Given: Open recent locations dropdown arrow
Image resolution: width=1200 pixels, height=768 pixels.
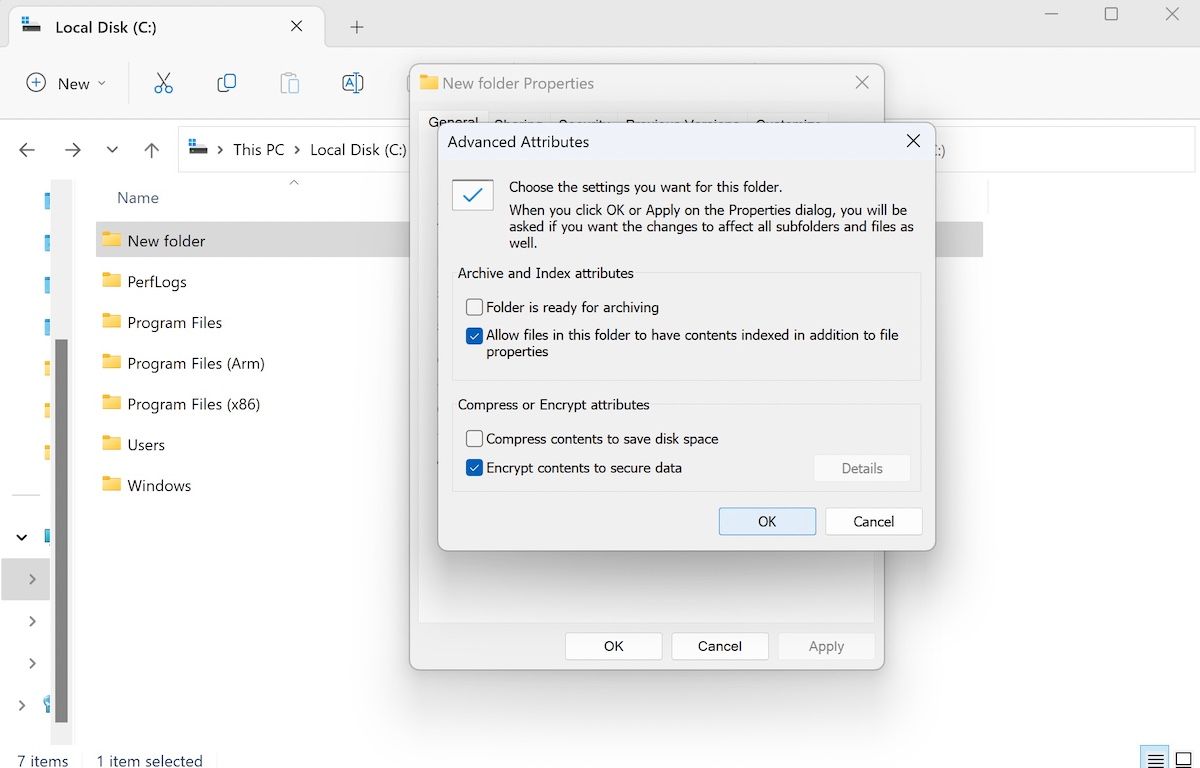Looking at the screenshot, I should point(112,150).
